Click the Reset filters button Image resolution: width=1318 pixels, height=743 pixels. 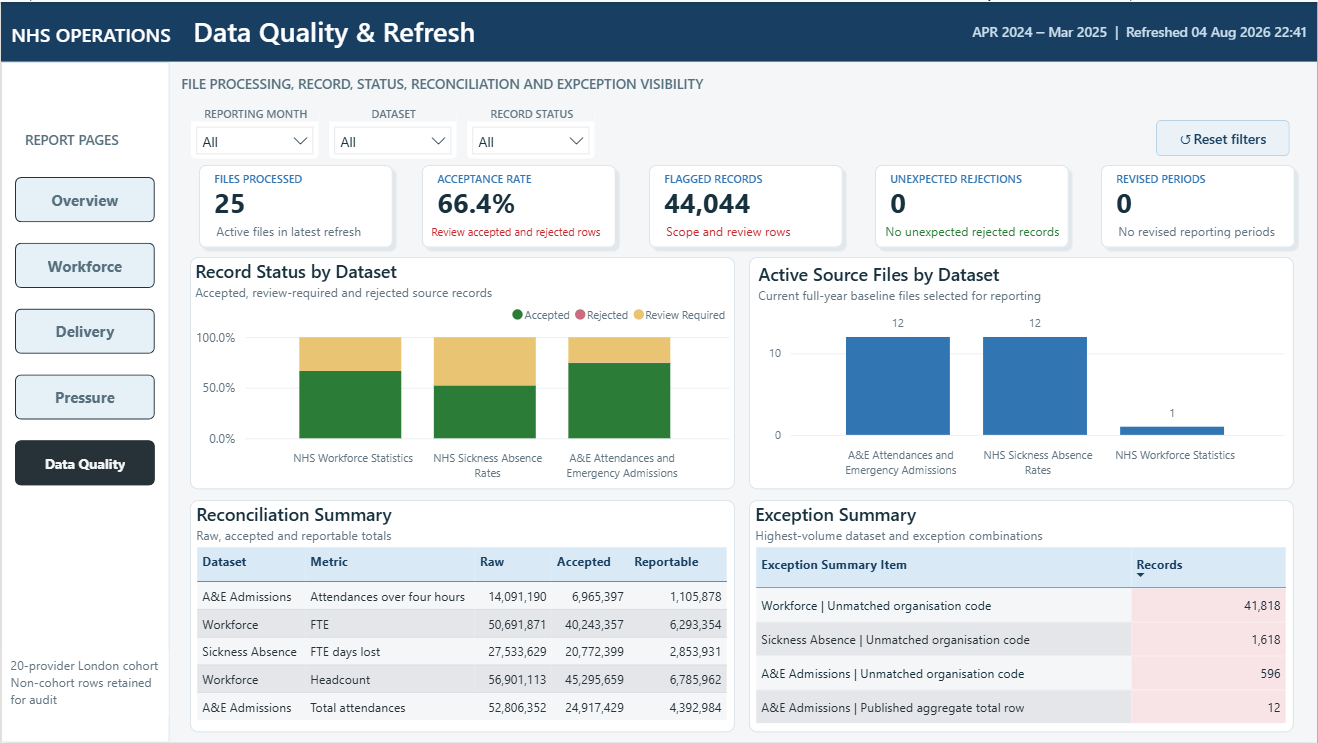point(1222,139)
